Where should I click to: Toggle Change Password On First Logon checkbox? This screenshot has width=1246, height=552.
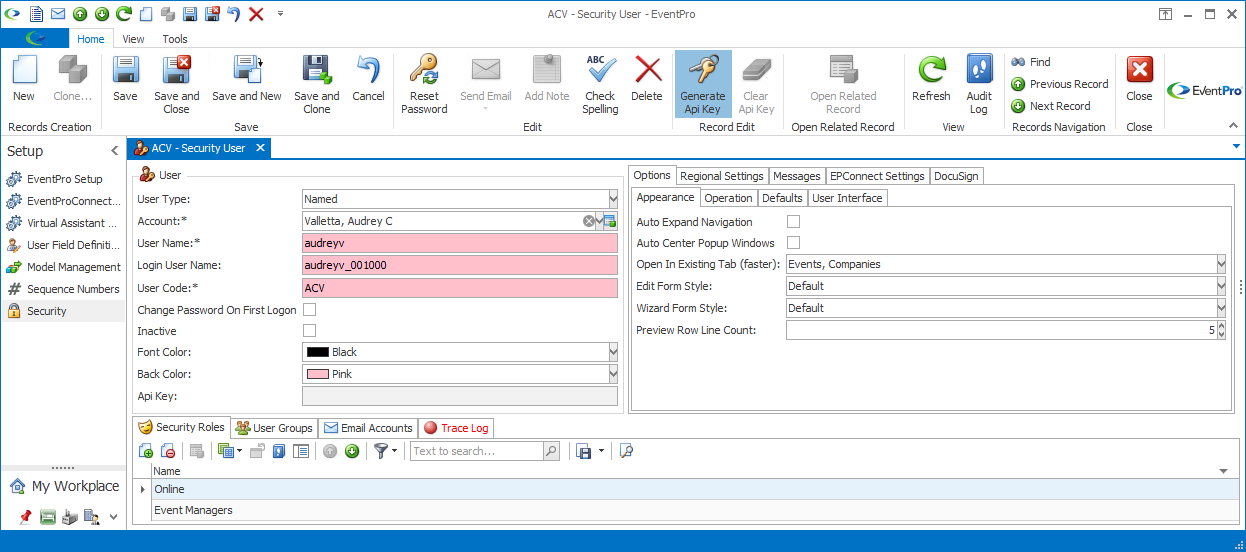(309, 309)
